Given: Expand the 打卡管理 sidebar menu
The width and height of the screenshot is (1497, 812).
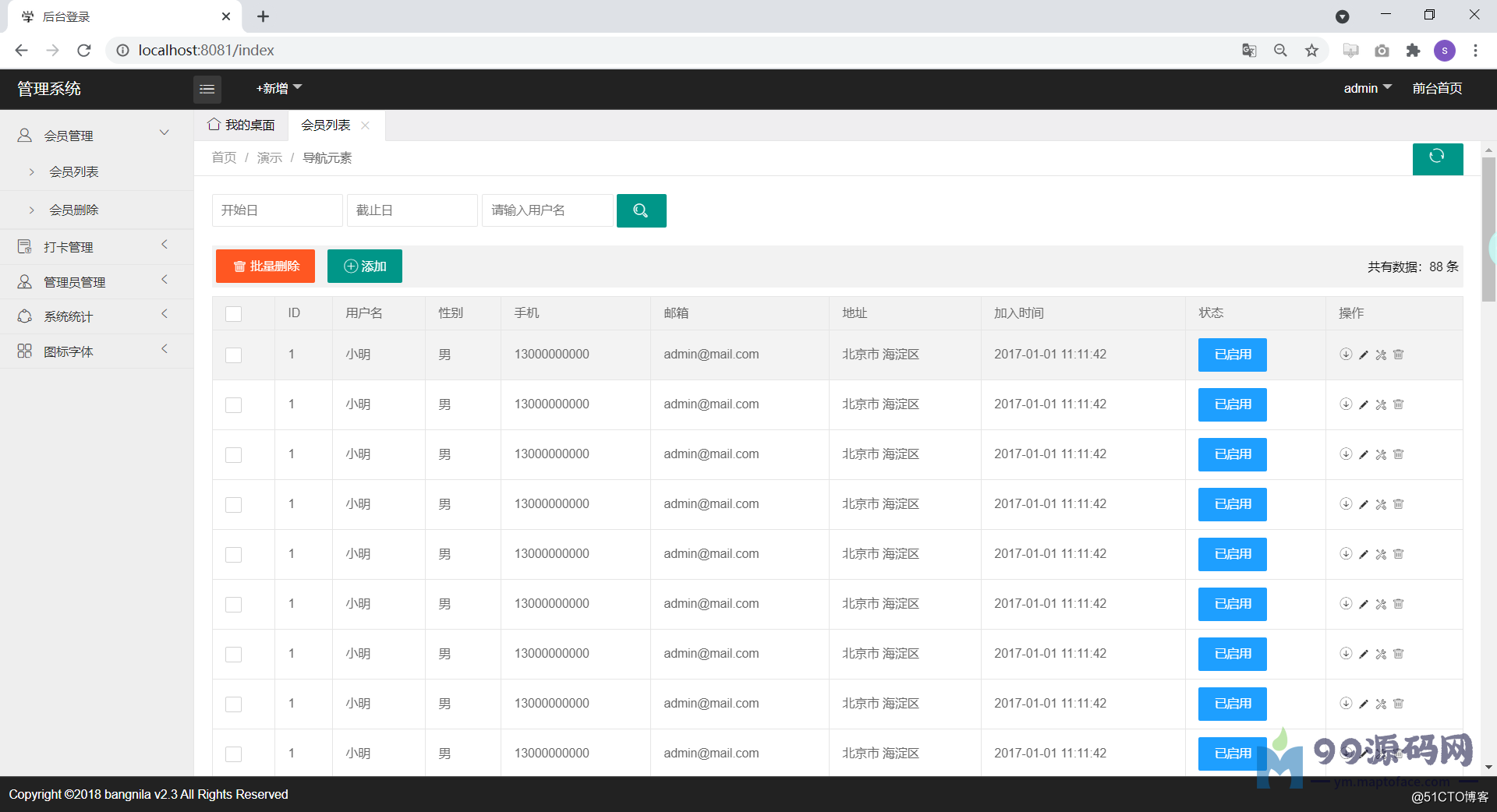Looking at the screenshot, I should 97,246.
